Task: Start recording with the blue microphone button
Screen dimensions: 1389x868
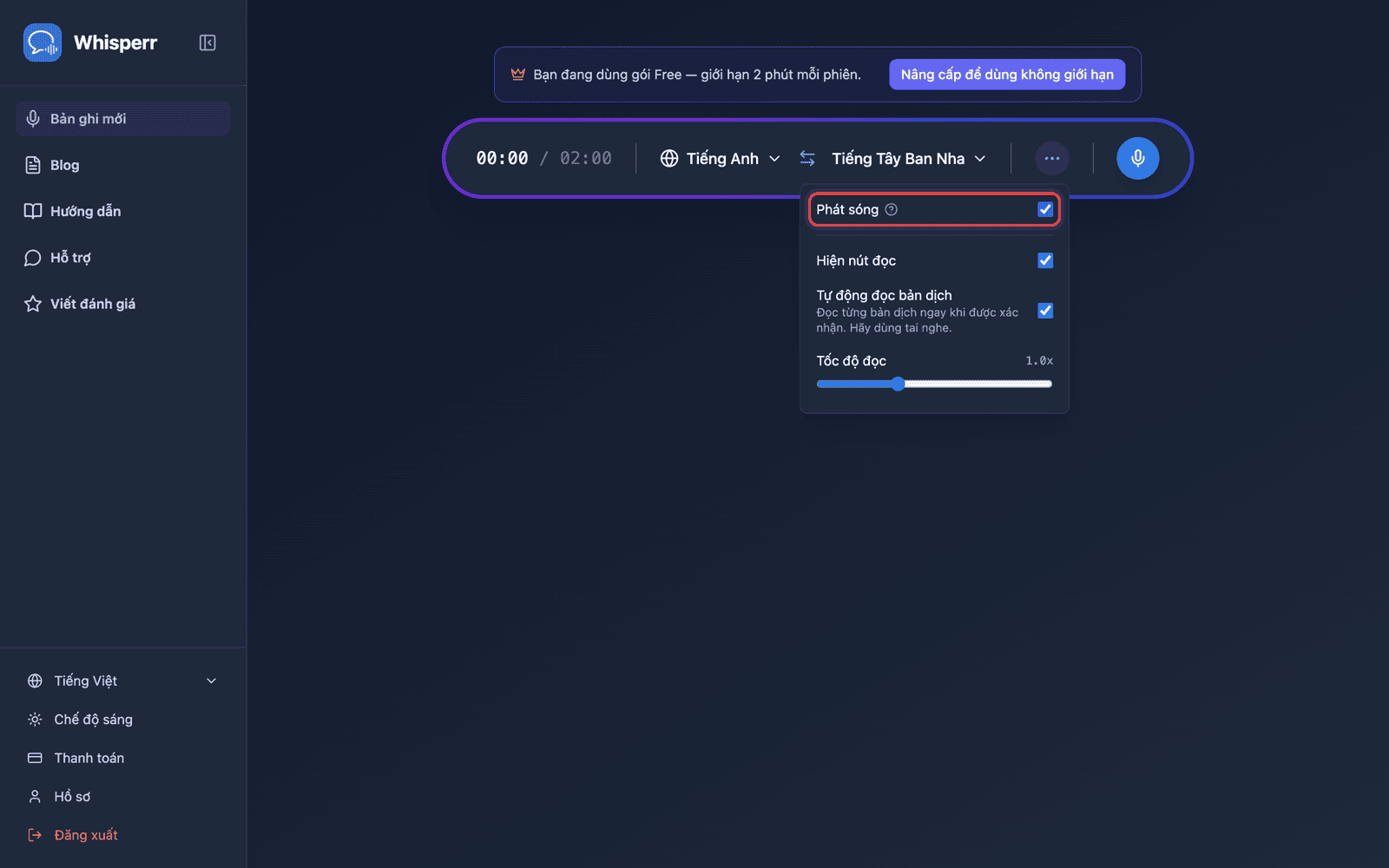Action: 1137,158
